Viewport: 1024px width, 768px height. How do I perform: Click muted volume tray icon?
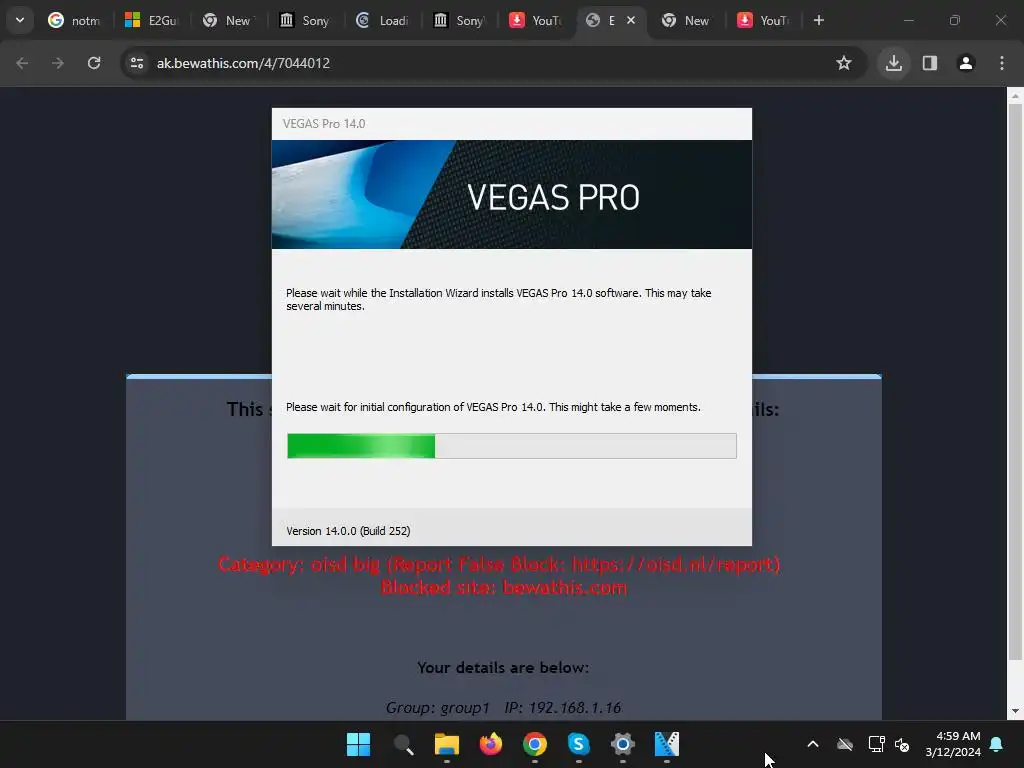tap(903, 744)
